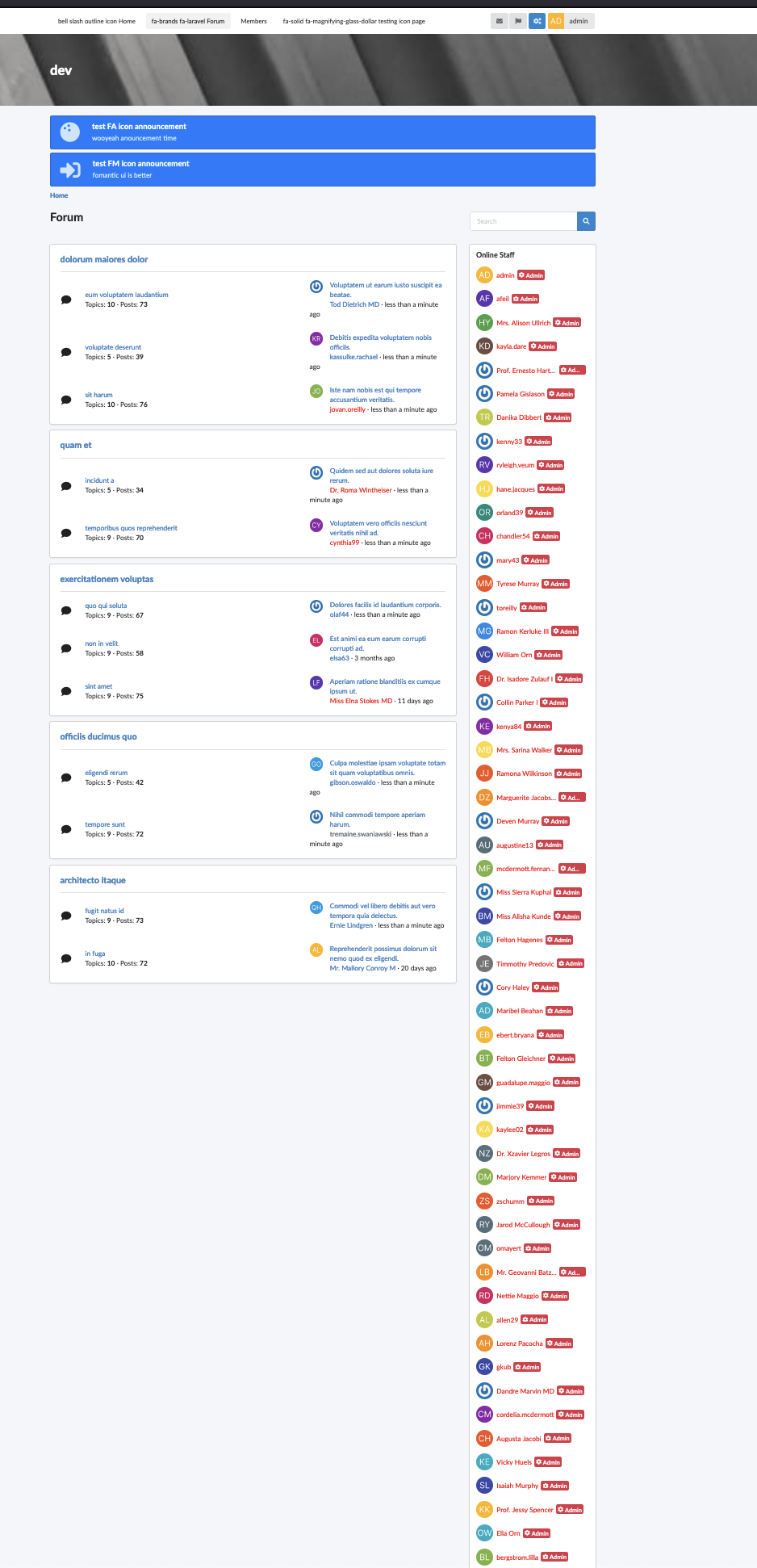
Task: Click the magnifying glass search button
Action: [586, 220]
